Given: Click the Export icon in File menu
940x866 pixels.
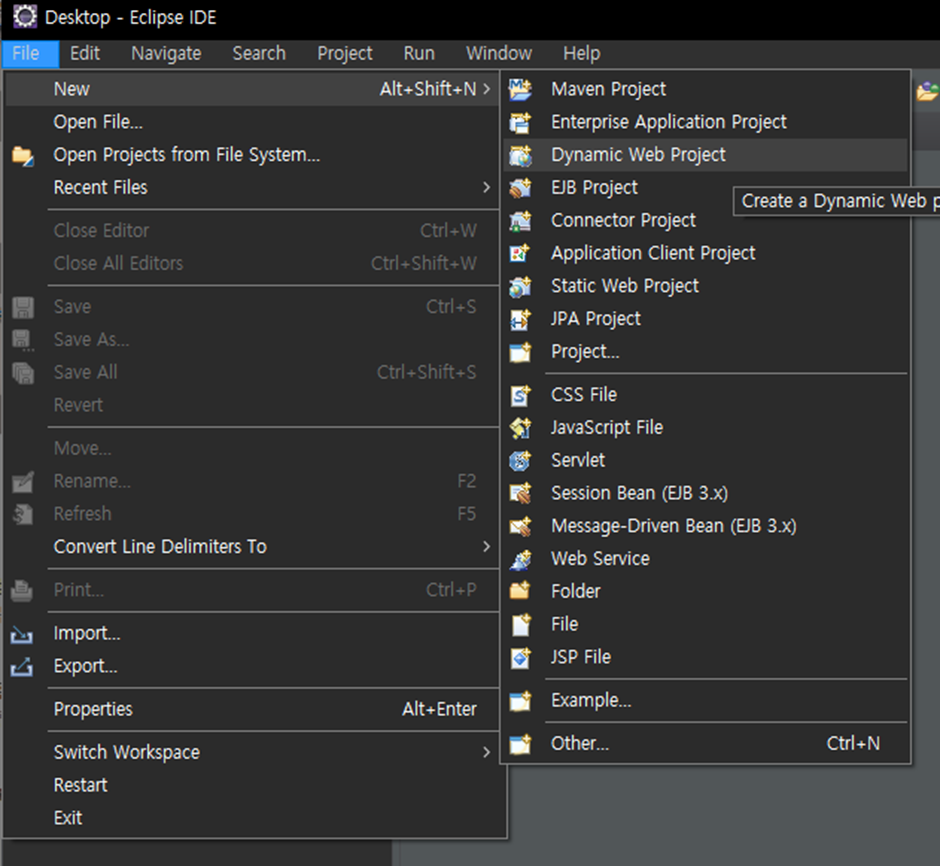Looking at the screenshot, I should [22, 666].
